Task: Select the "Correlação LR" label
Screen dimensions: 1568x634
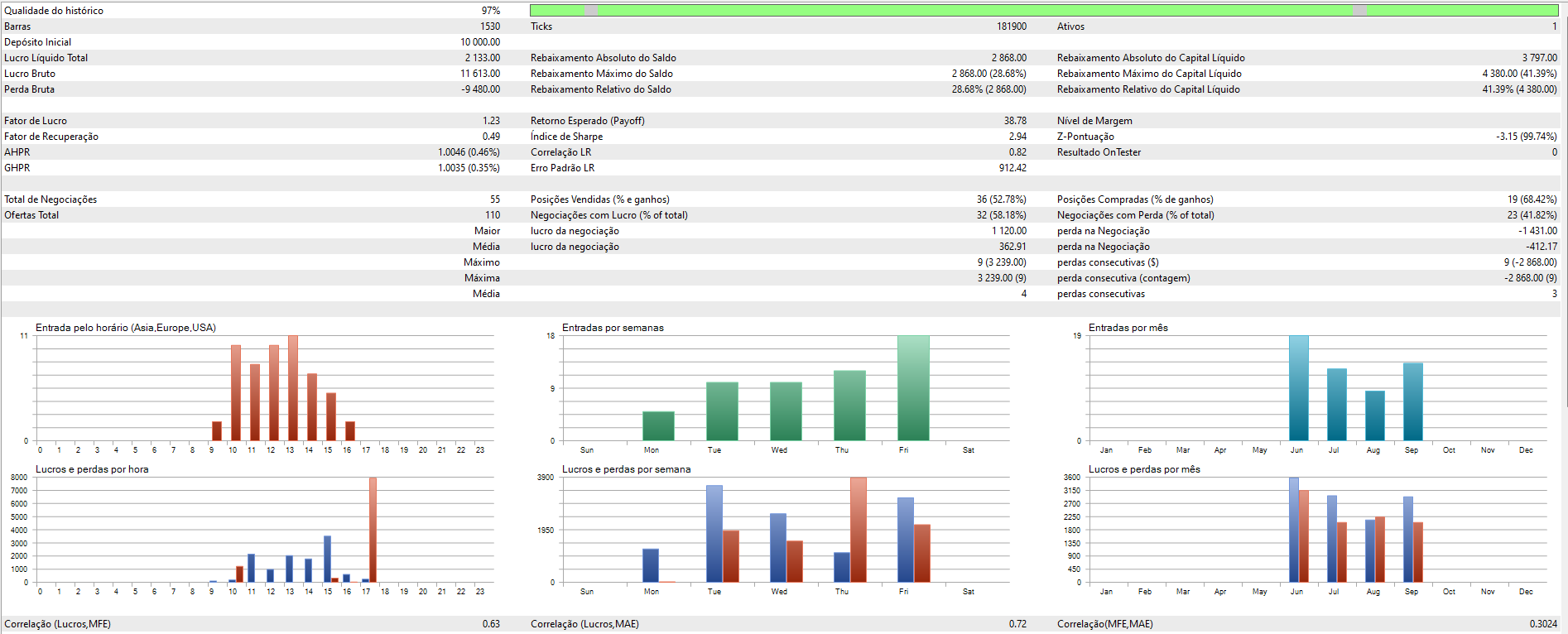Action: pyautogui.click(x=561, y=152)
